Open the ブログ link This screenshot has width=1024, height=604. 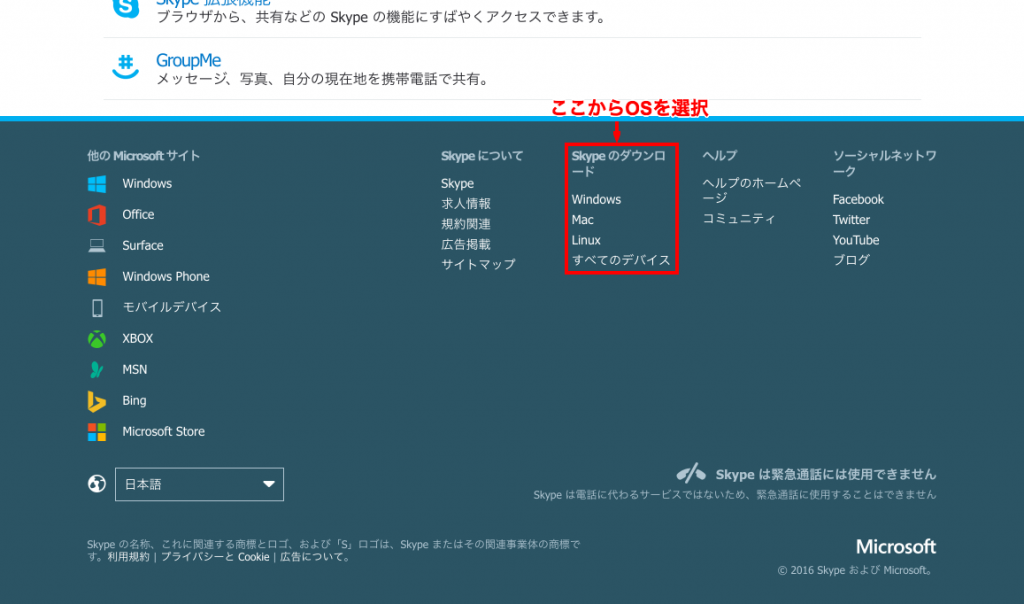(x=851, y=260)
